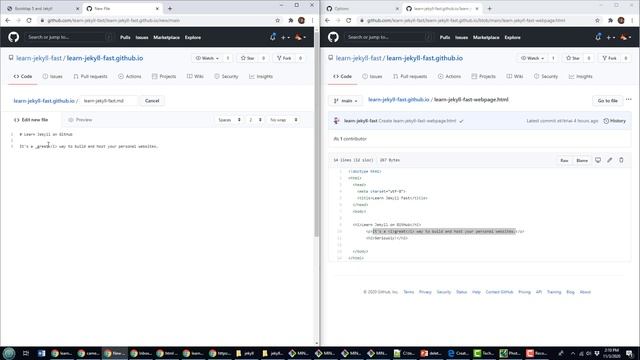
Task: Switch to Preview tab in editor
Action: point(80,120)
